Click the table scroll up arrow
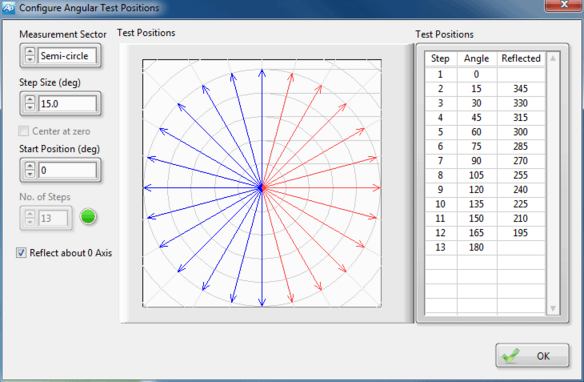Screen dimensions: 584x382 [553, 58]
